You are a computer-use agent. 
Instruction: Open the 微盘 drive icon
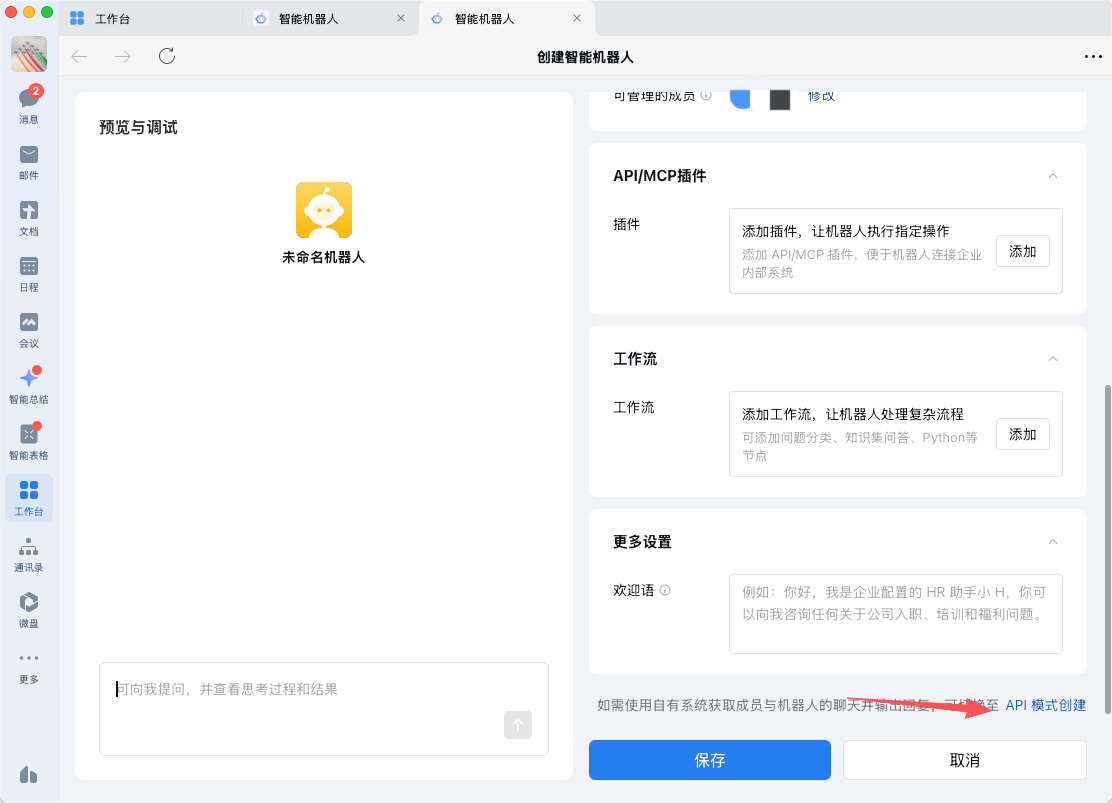(29, 603)
